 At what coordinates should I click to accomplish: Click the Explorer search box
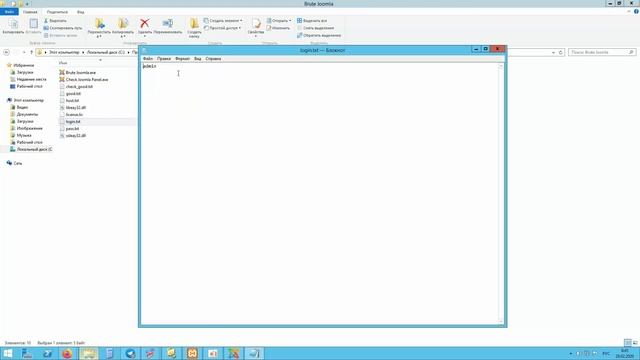click(x=602, y=52)
